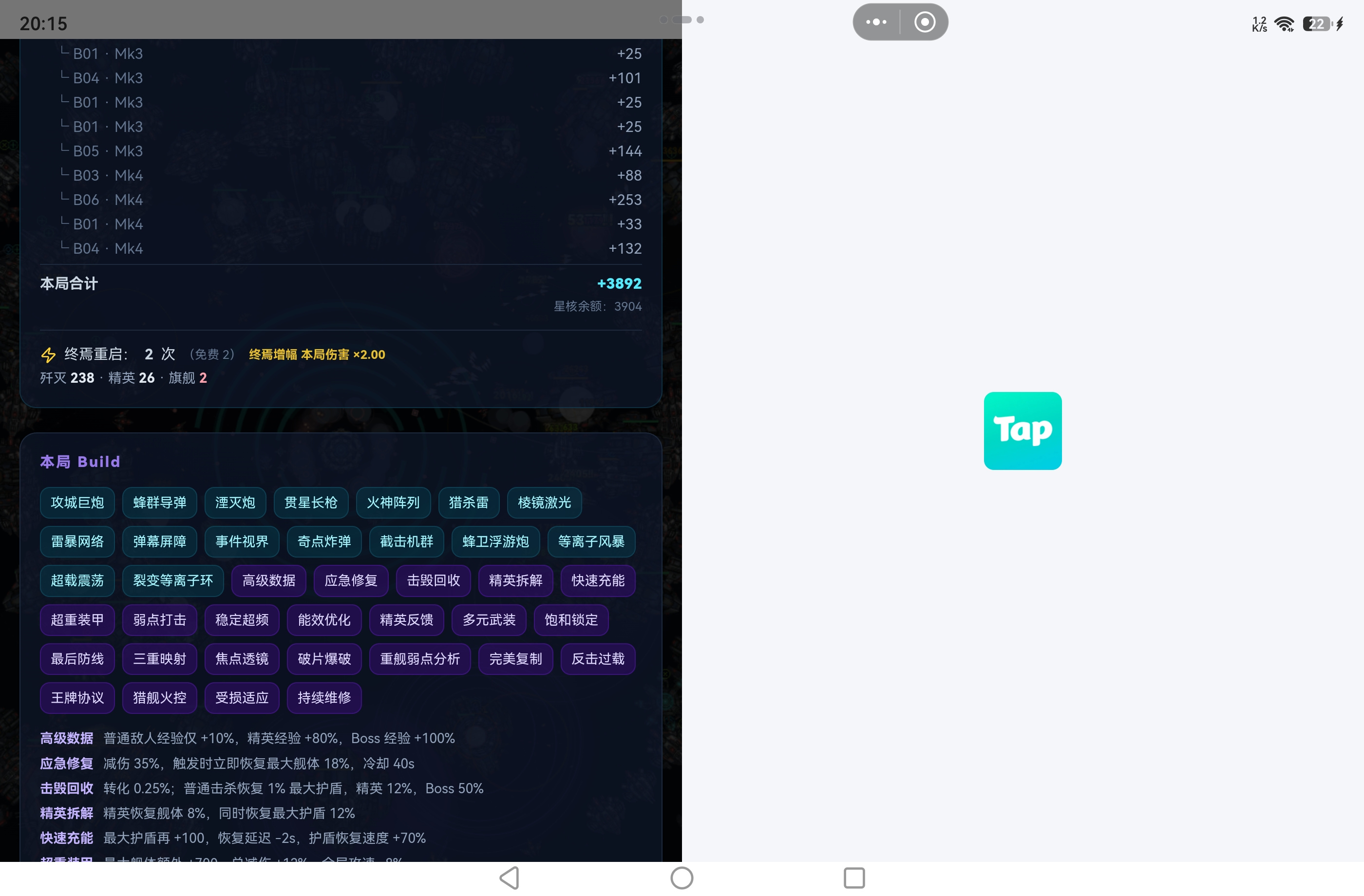Open the mini program more-options dots
This screenshot has width=1364, height=896.
876,22
